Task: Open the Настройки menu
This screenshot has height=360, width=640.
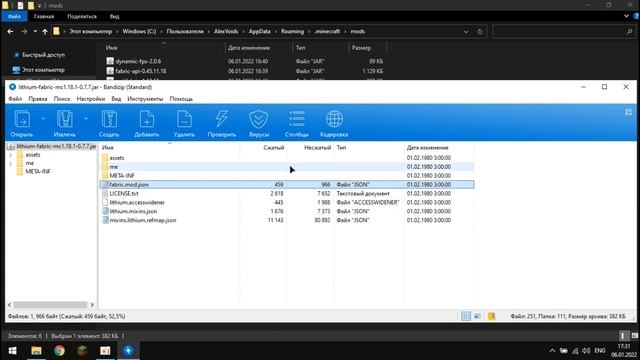Action: (91, 99)
